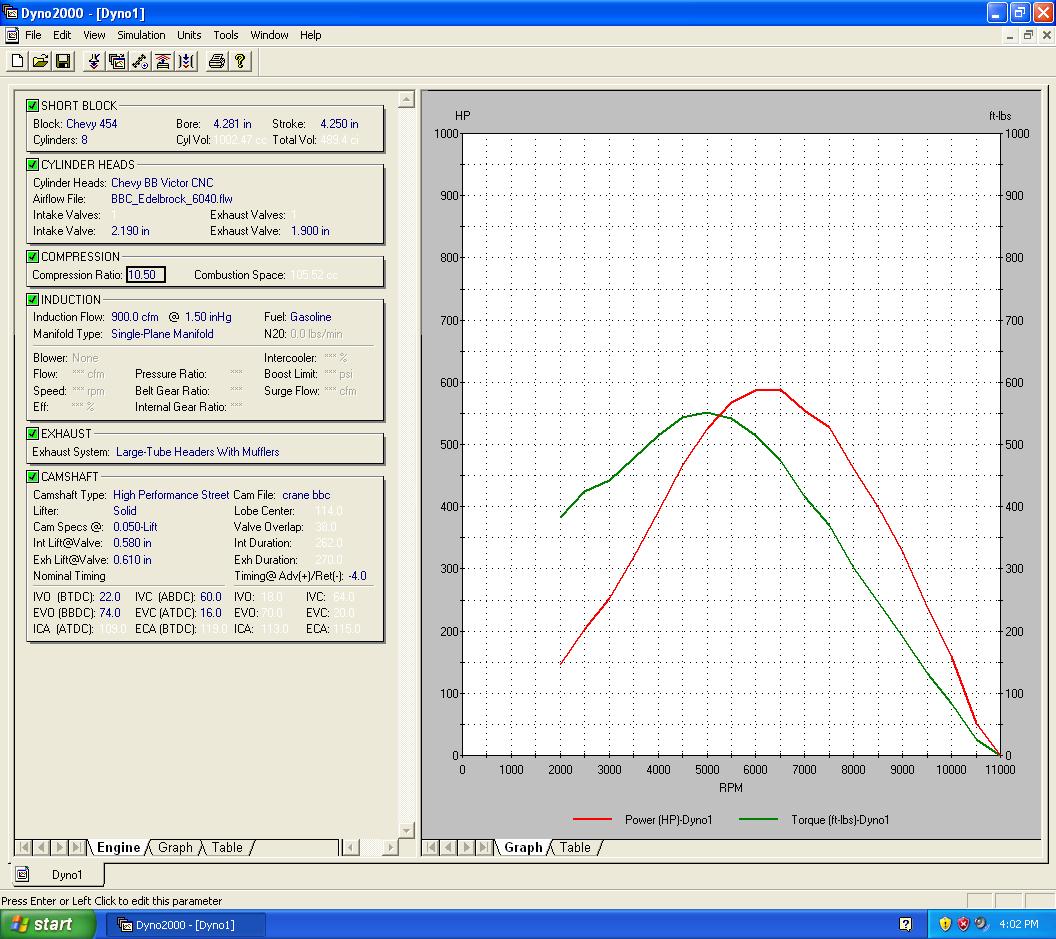
Task: Change the Lifter type Solid
Action: [125, 511]
